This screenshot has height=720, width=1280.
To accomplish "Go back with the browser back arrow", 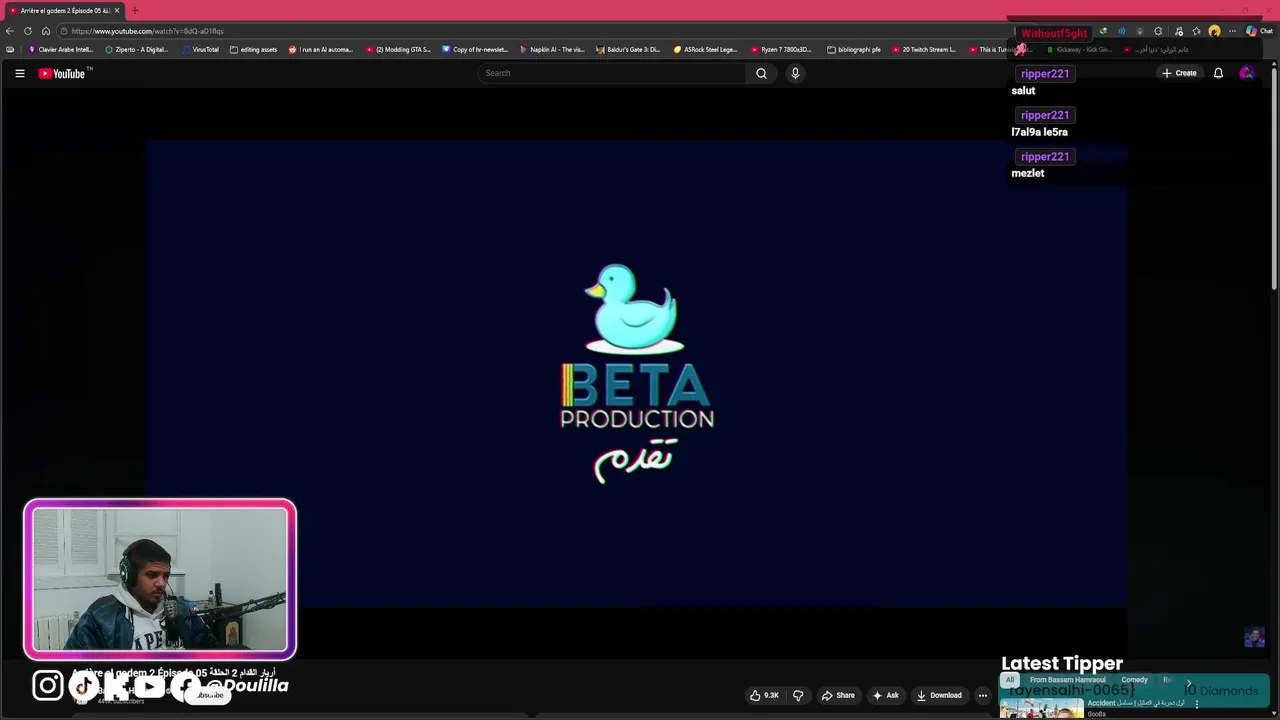I will [x=10, y=31].
